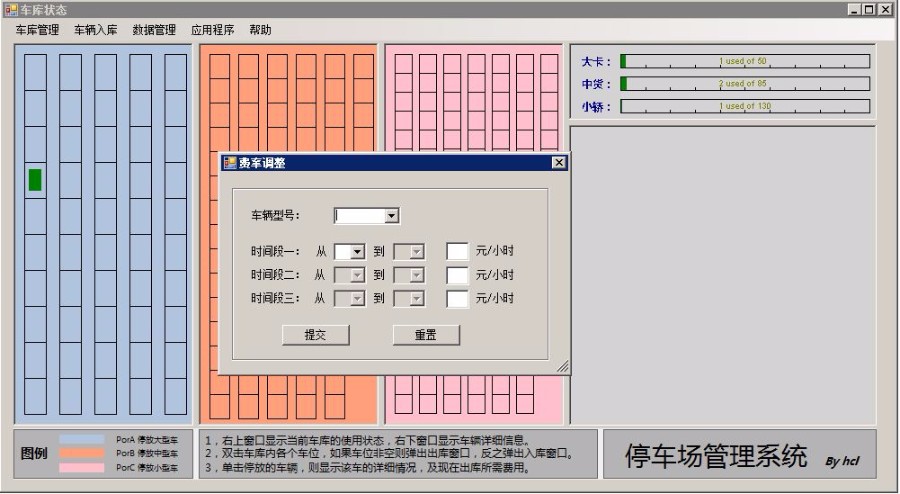Click the 重置 button
Image resolution: width=900 pixels, height=494 pixels.
(426, 335)
